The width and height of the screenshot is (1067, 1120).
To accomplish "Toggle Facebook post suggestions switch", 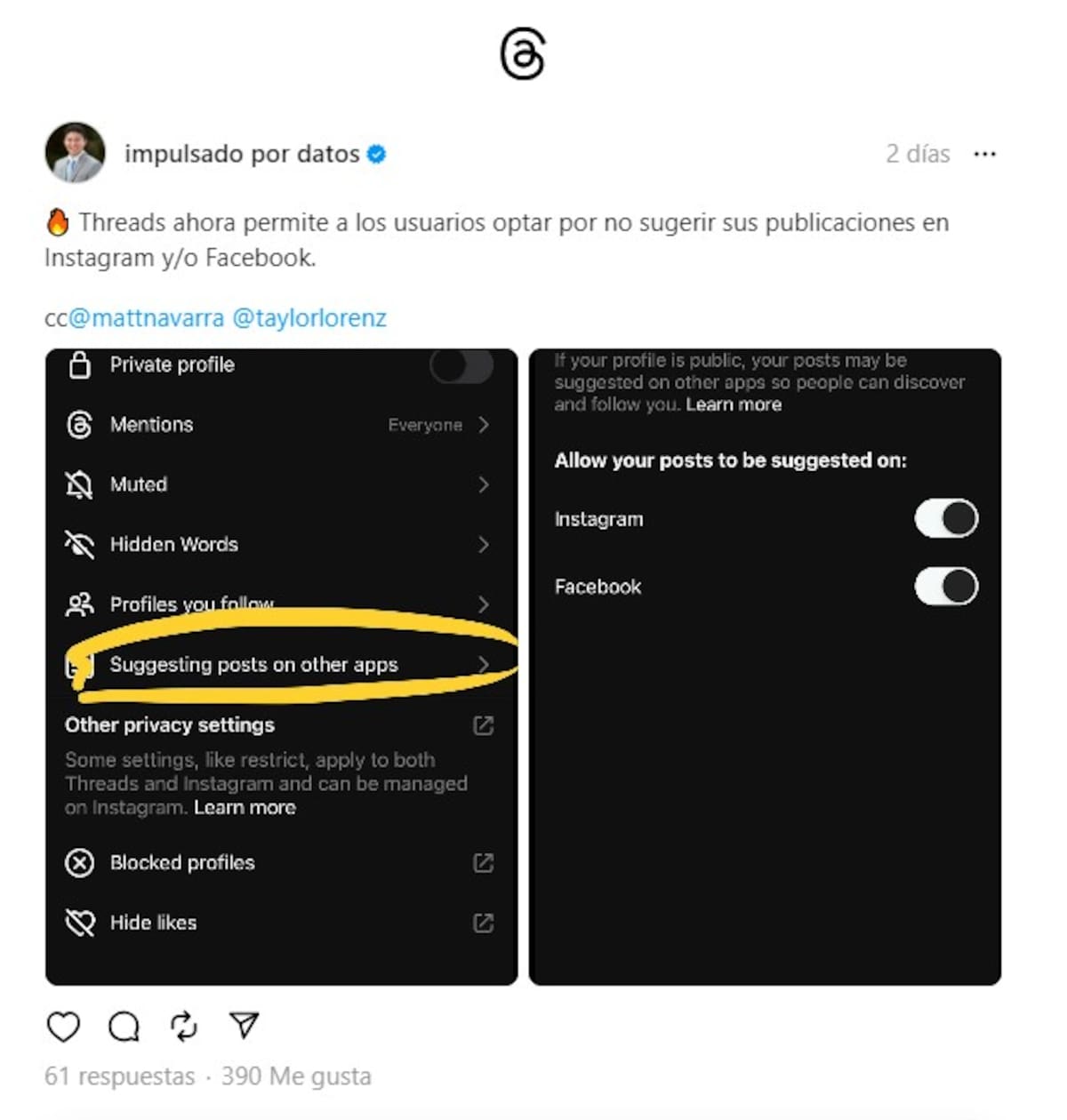I will tap(946, 586).
